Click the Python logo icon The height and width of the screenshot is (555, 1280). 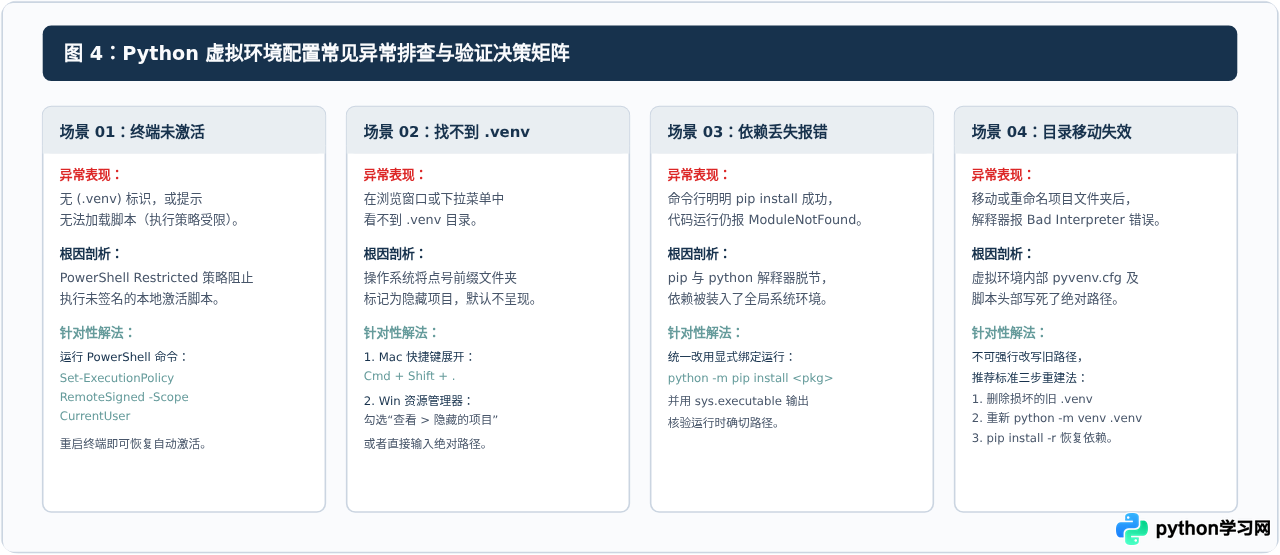tap(1132, 529)
